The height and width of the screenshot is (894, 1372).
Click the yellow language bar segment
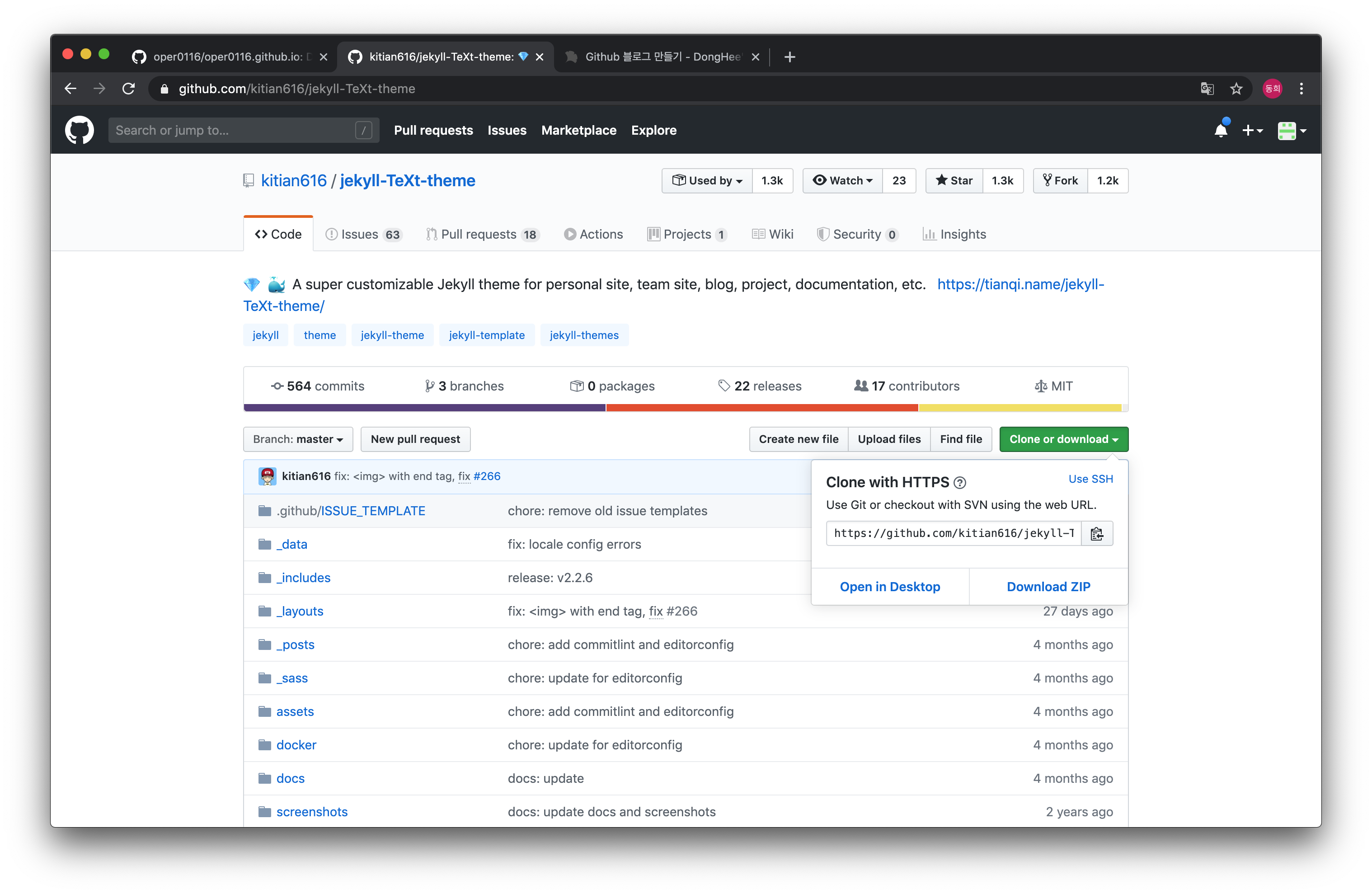[1020, 408]
